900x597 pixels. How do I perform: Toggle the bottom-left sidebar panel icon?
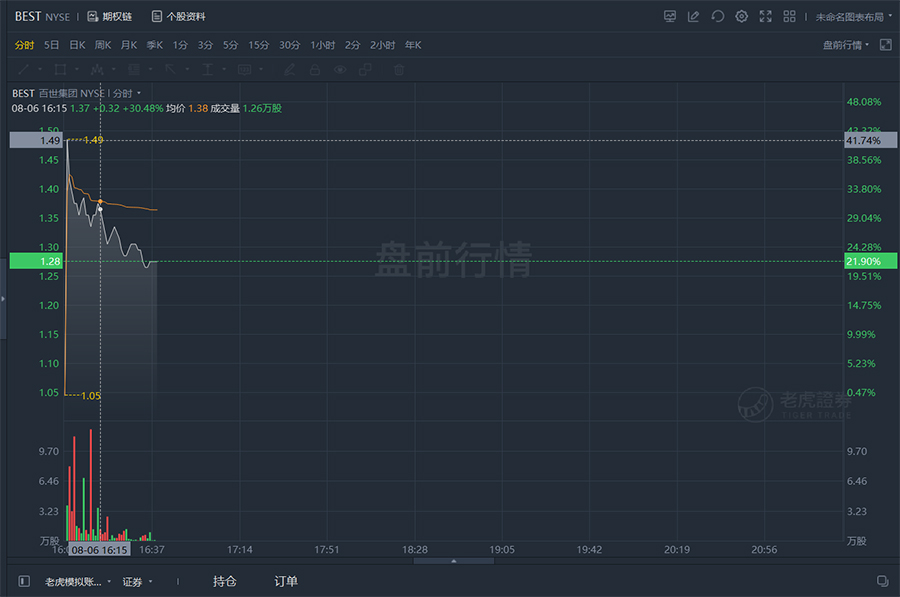click(24, 582)
